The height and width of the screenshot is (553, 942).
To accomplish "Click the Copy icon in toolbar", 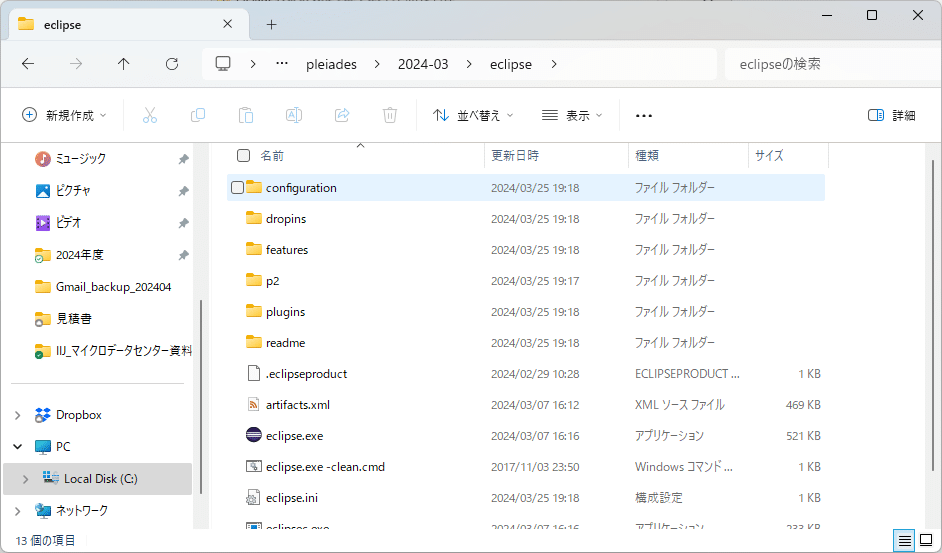I will [x=198, y=115].
